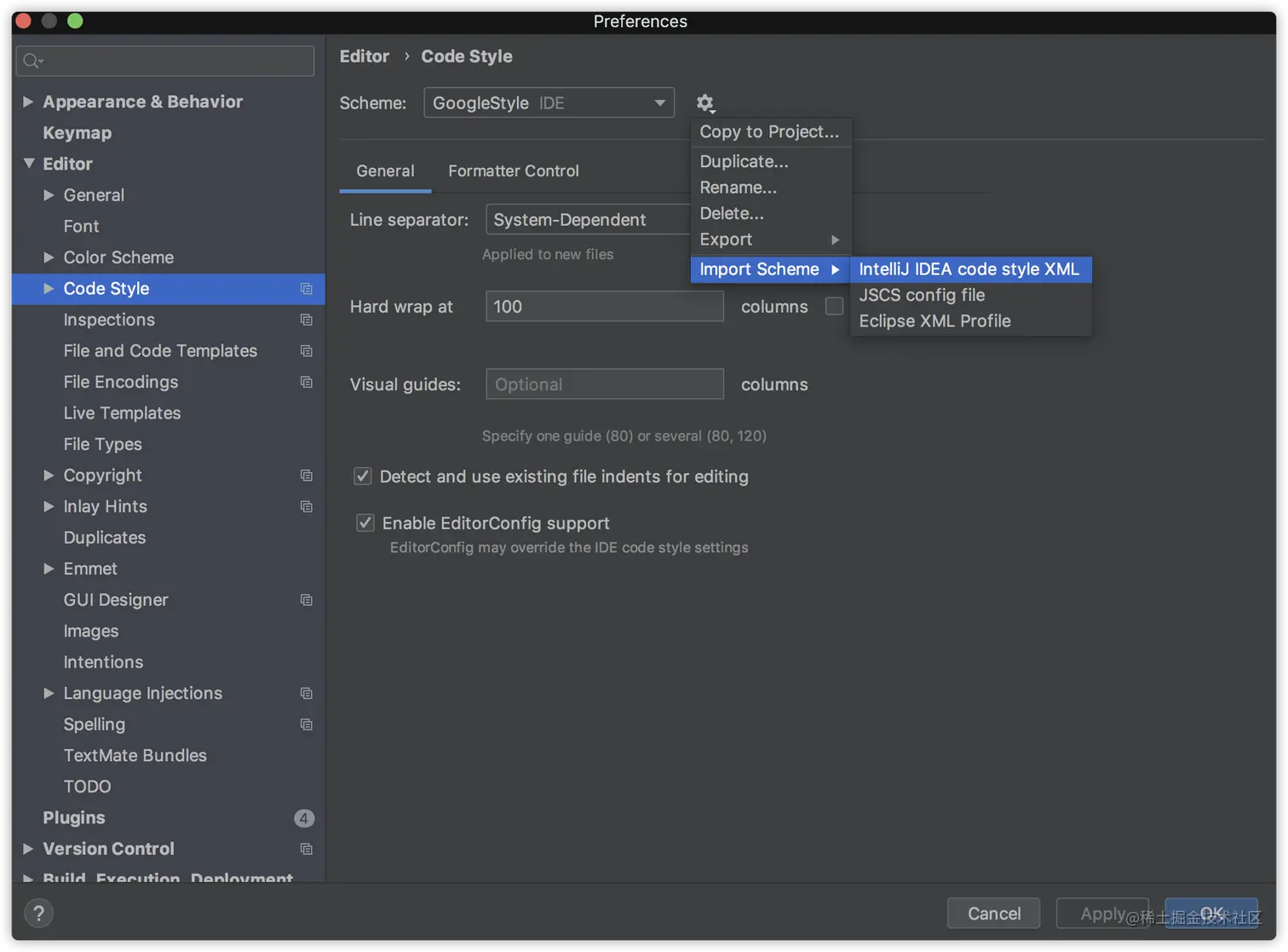Switch to the General tab

(386, 171)
